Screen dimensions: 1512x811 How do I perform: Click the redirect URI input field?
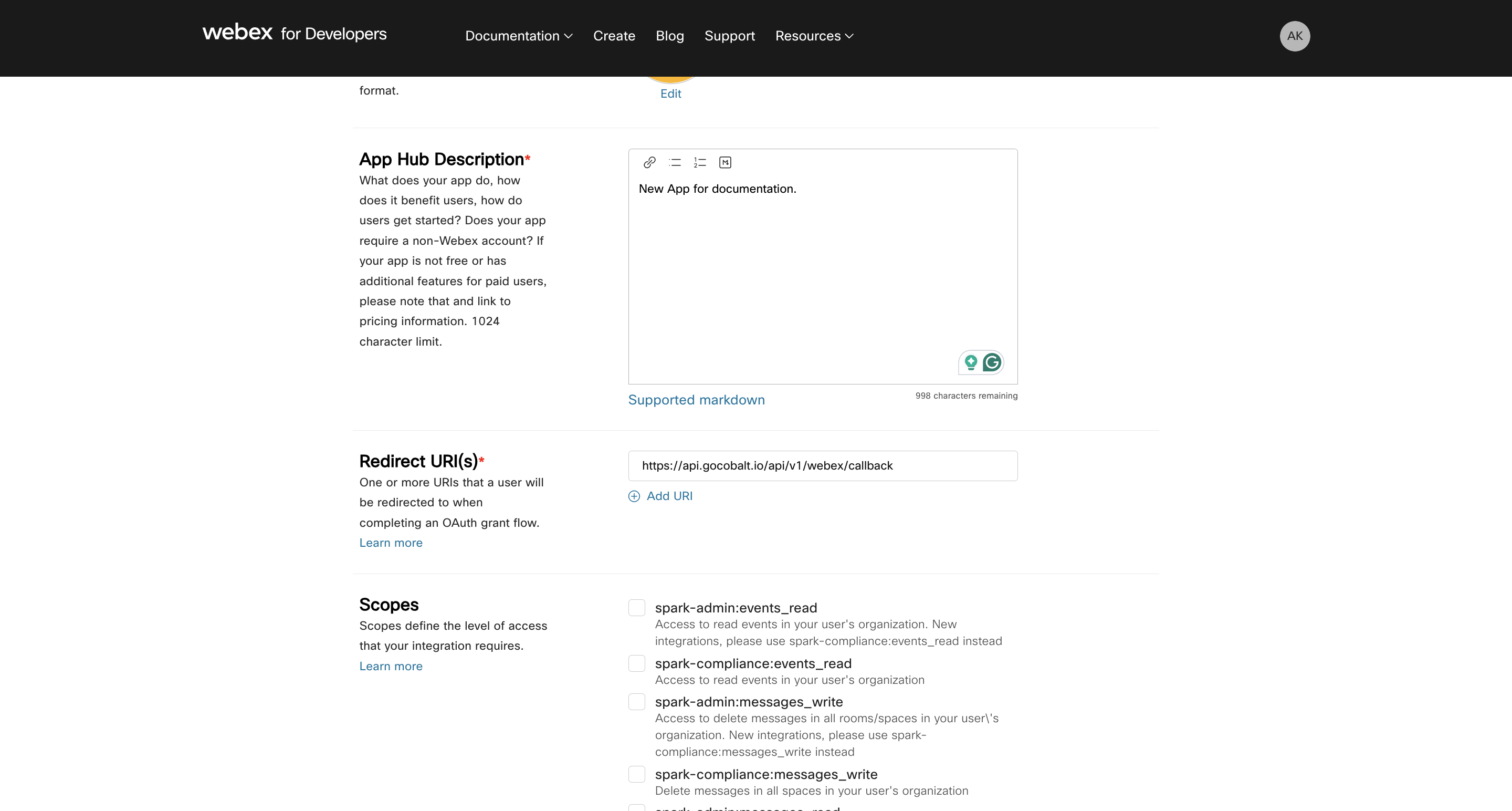click(x=822, y=466)
